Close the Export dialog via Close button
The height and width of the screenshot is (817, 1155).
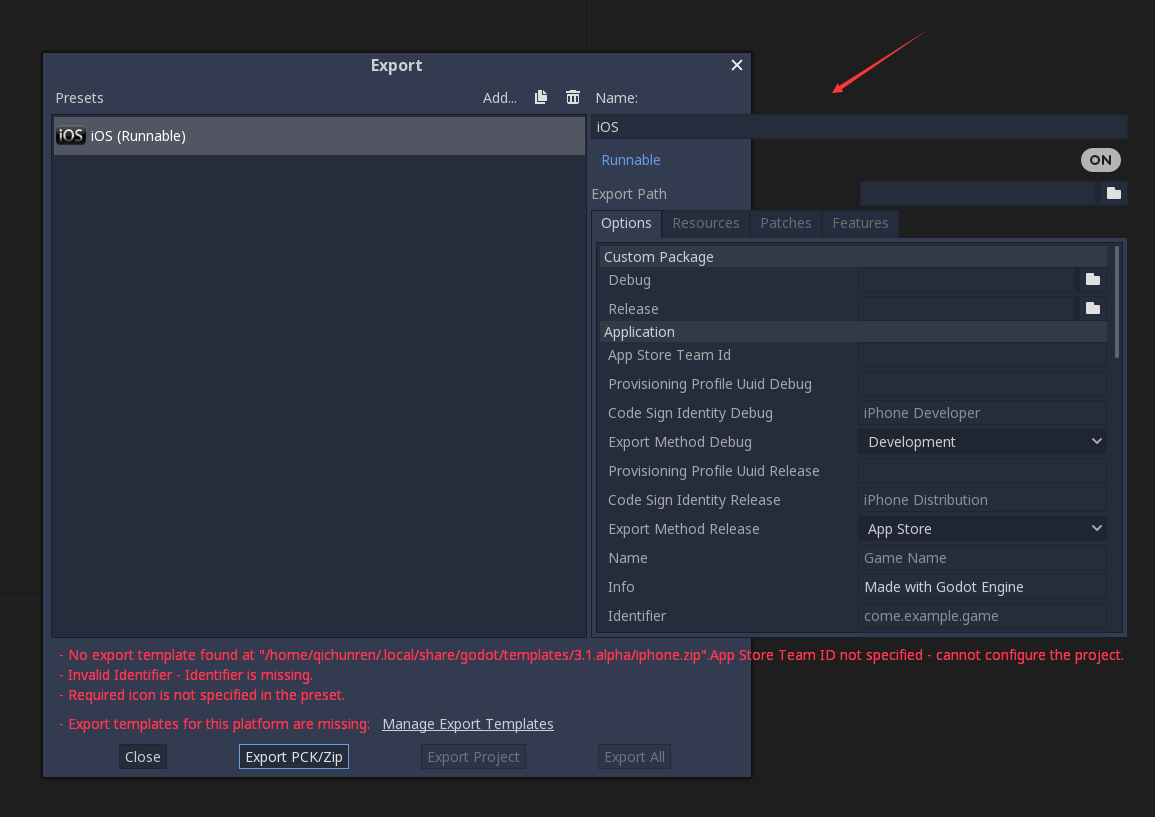[142, 756]
